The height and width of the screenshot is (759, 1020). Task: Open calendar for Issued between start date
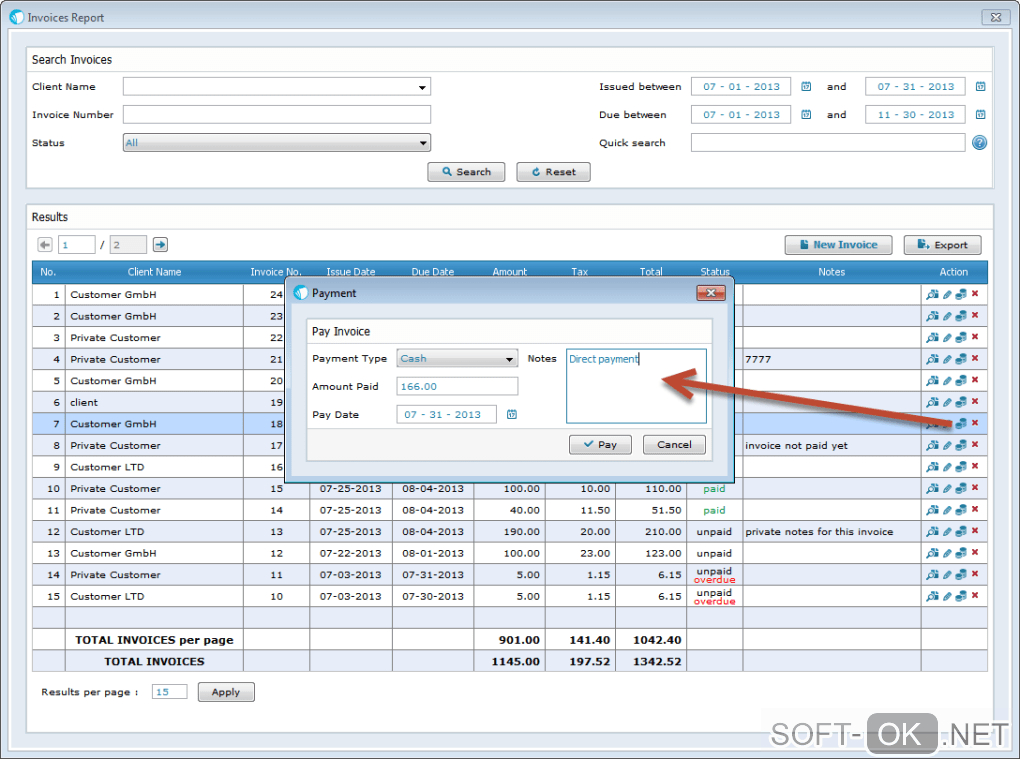(x=806, y=87)
